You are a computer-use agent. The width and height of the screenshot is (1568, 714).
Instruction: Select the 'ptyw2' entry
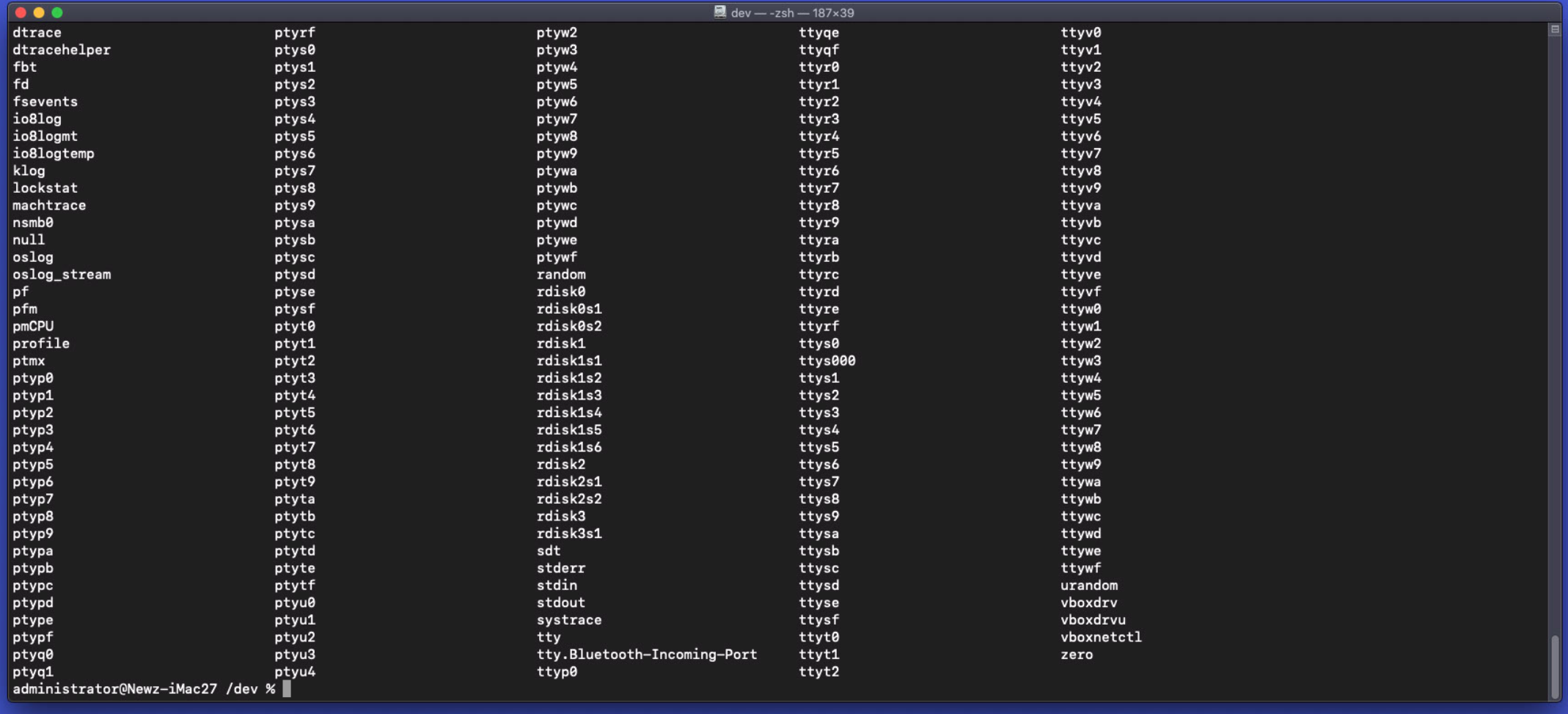(x=557, y=32)
